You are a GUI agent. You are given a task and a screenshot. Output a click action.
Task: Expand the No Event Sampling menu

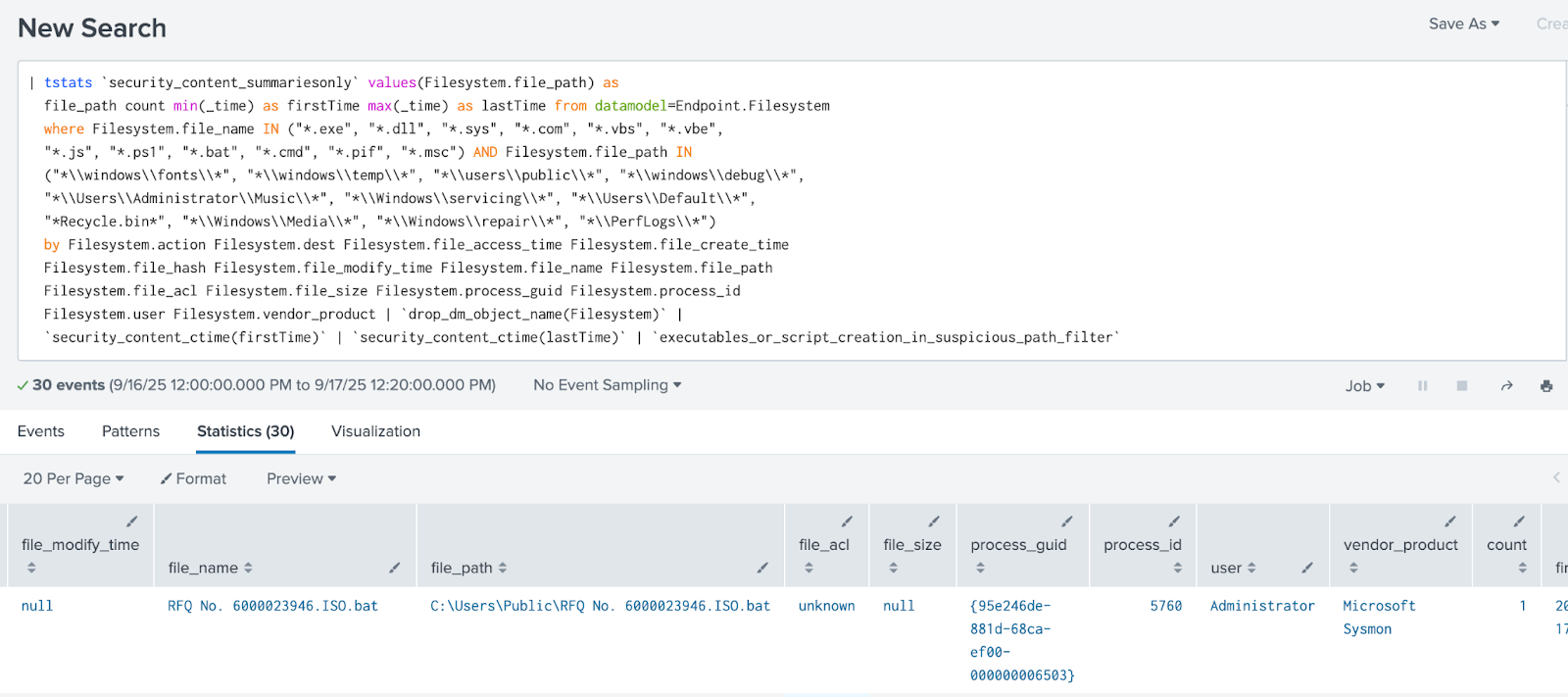(607, 385)
